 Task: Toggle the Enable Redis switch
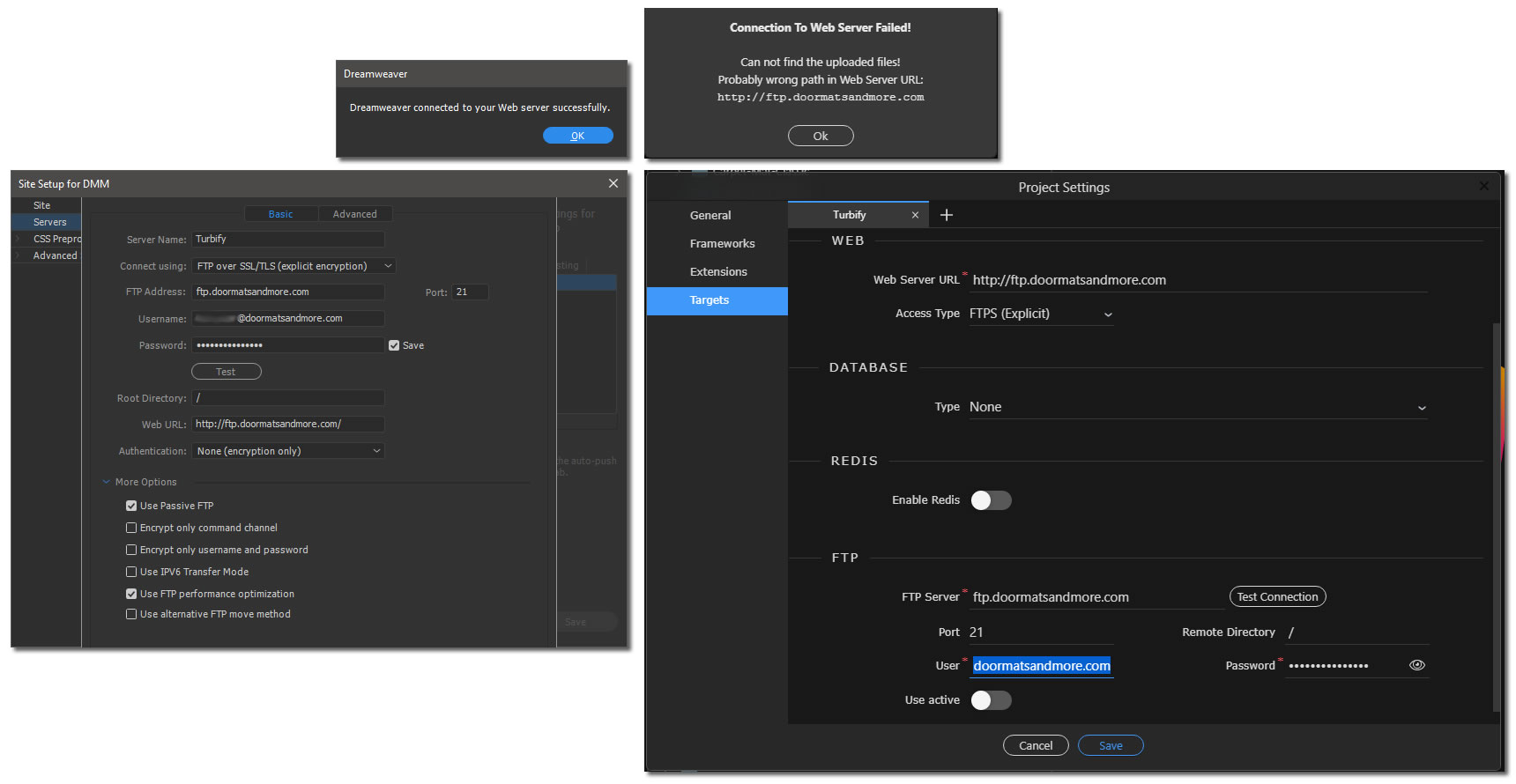click(991, 500)
